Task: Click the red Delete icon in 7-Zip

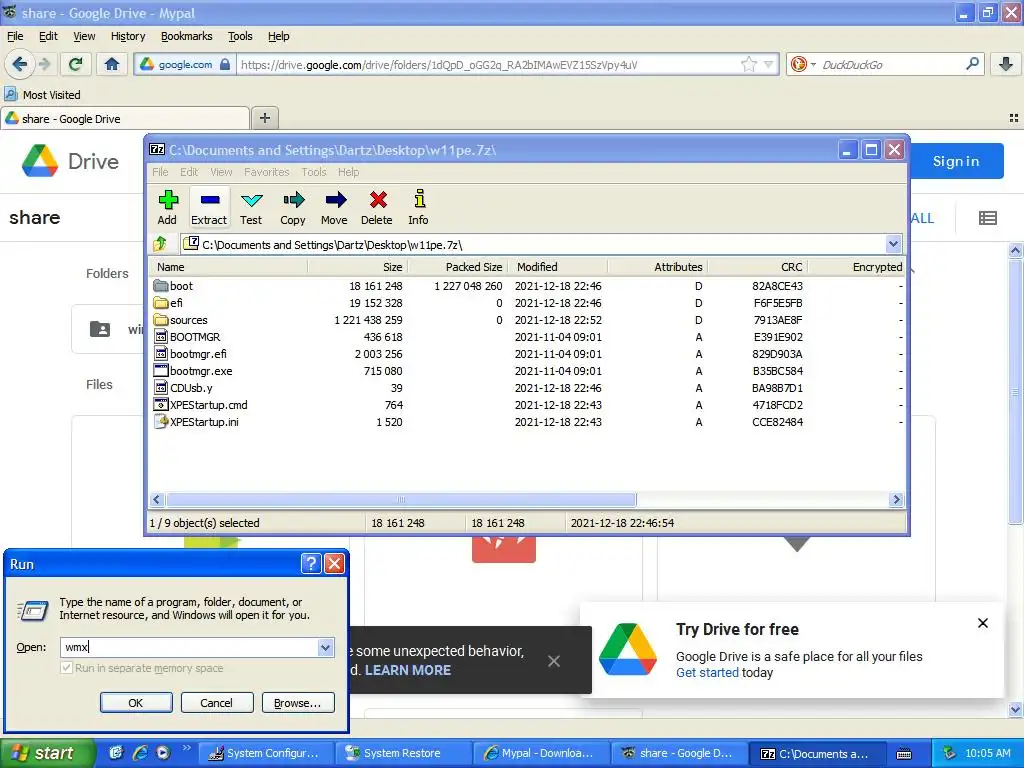Action: point(377,208)
